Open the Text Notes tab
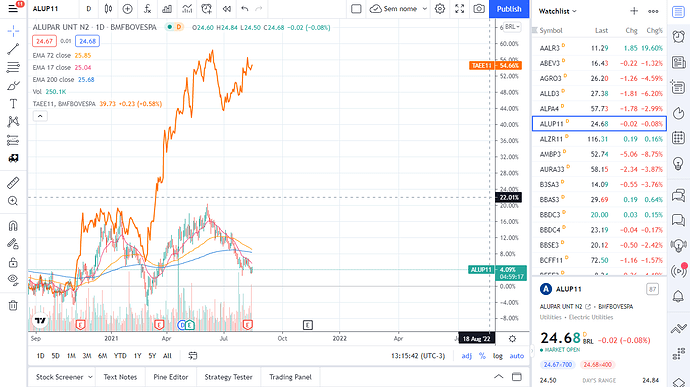 pyautogui.click(x=120, y=377)
